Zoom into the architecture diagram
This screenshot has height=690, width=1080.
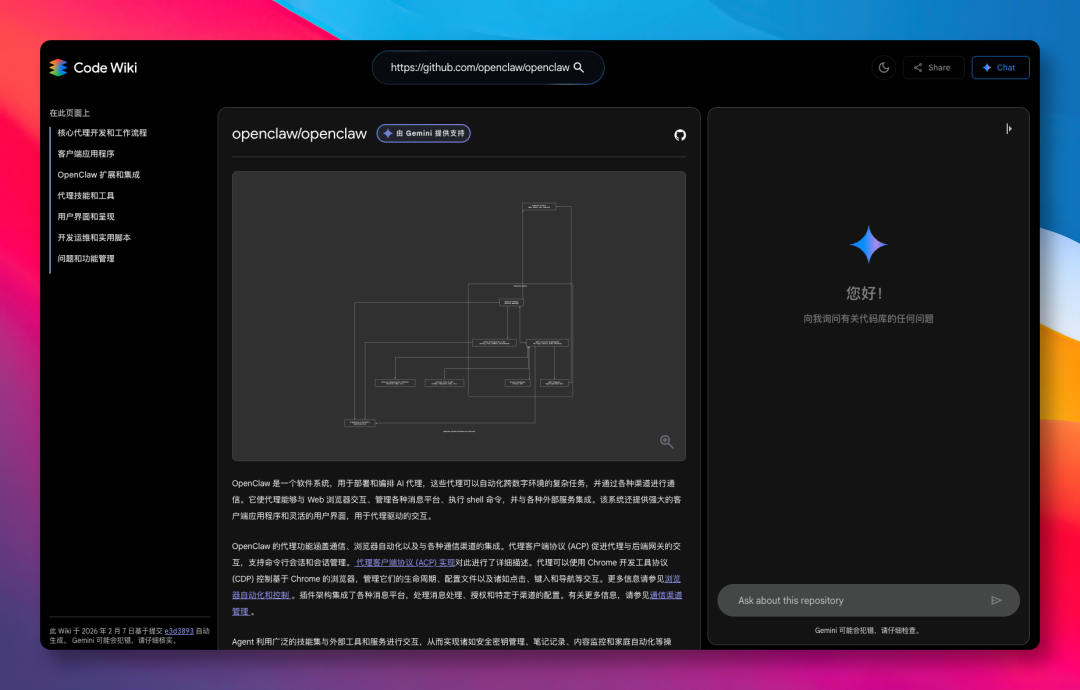tap(666, 441)
